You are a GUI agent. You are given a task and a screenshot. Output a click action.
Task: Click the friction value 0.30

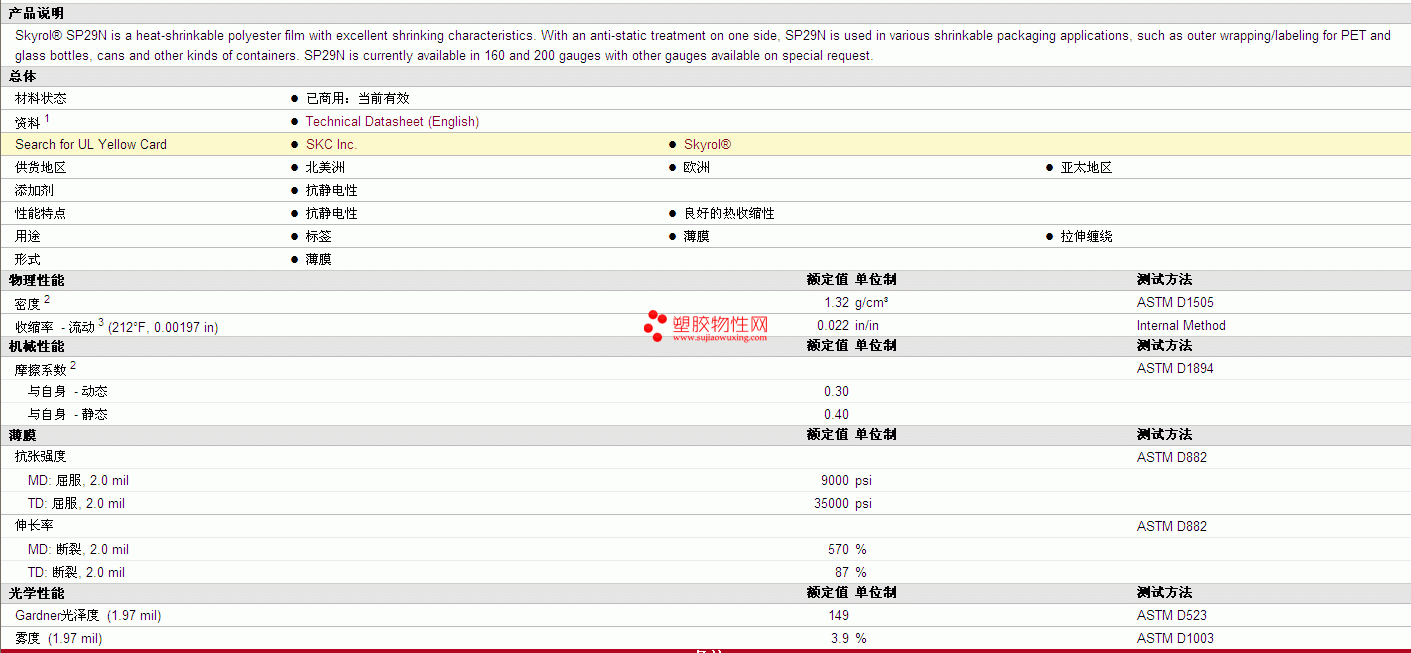[836, 392]
